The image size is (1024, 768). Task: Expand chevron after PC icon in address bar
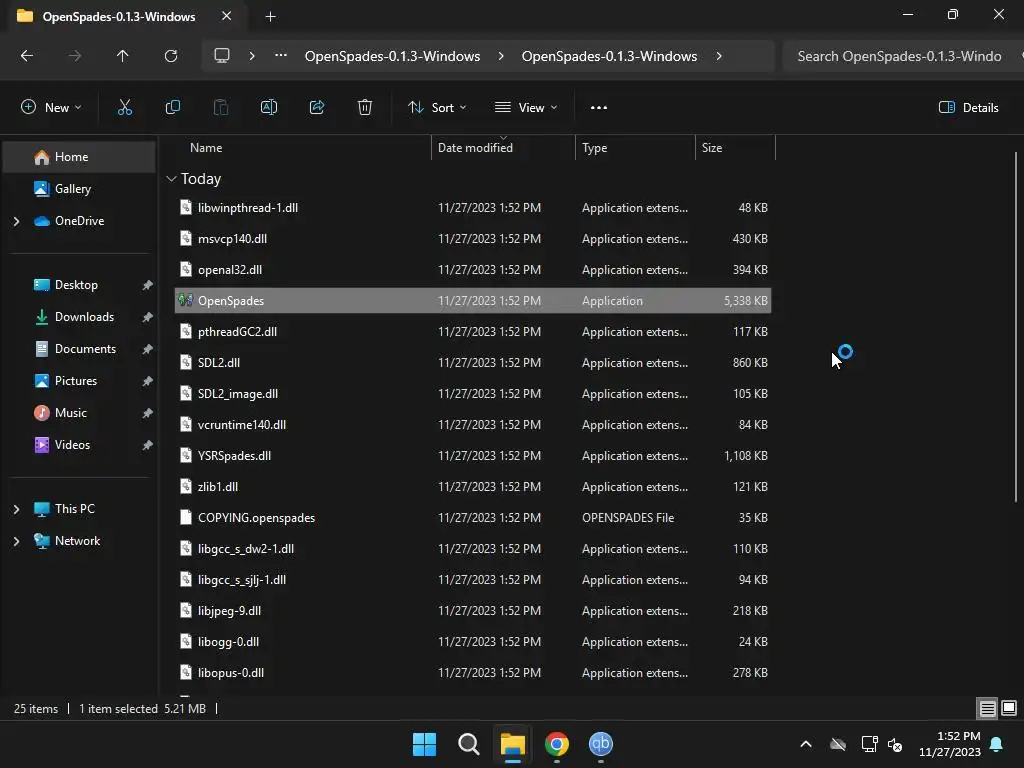point(252,56)
